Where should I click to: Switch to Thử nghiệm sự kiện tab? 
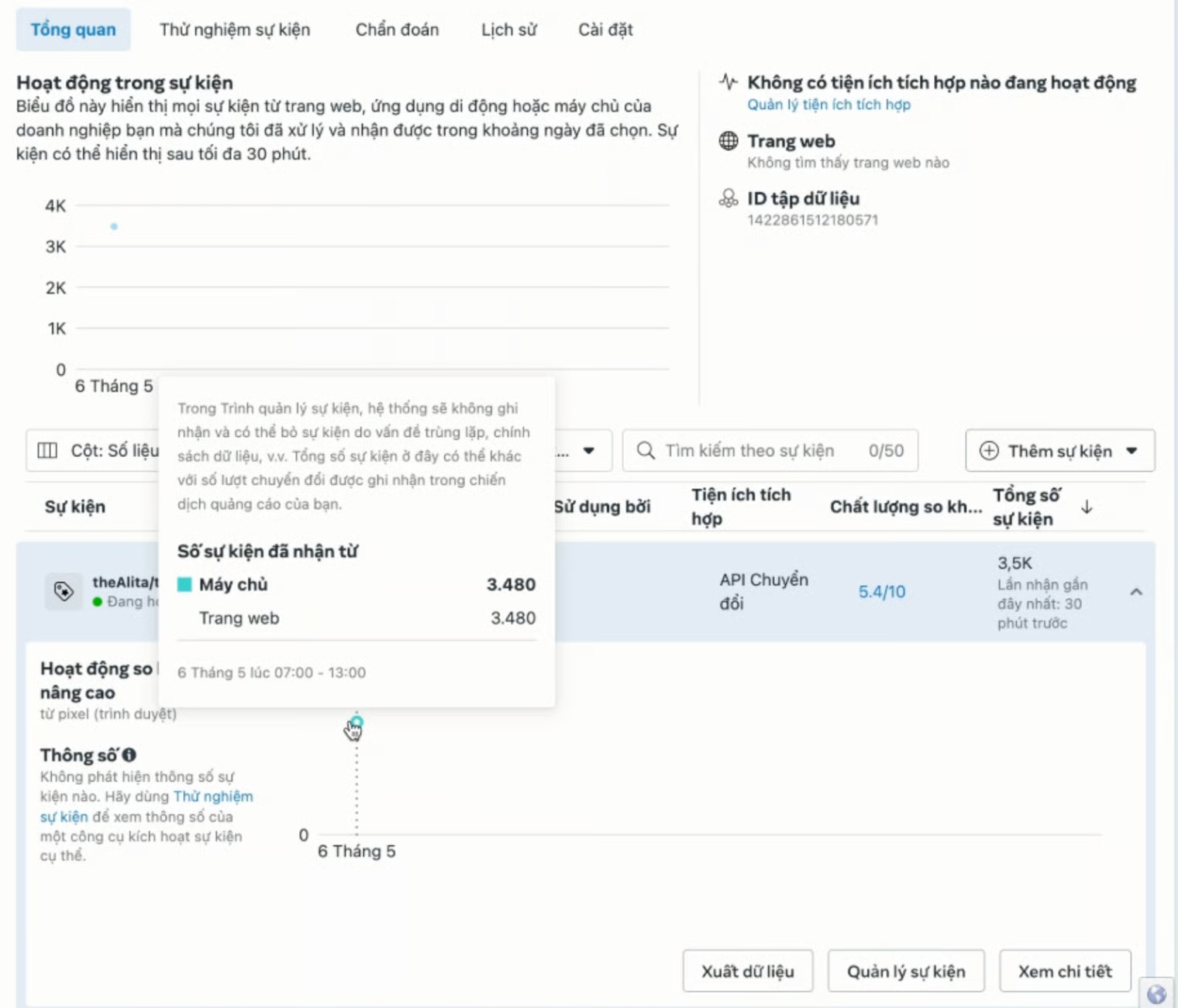pyautogui.click(x=235, y=29)
